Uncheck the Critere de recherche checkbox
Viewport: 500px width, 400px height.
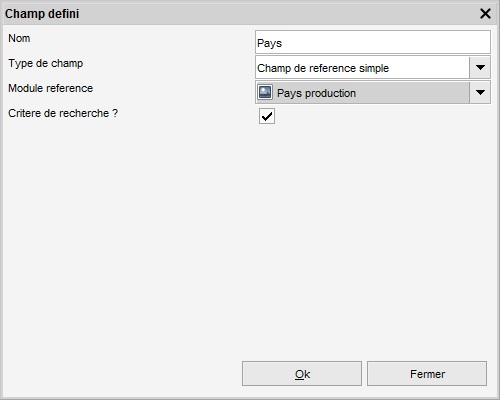point(267,116)
